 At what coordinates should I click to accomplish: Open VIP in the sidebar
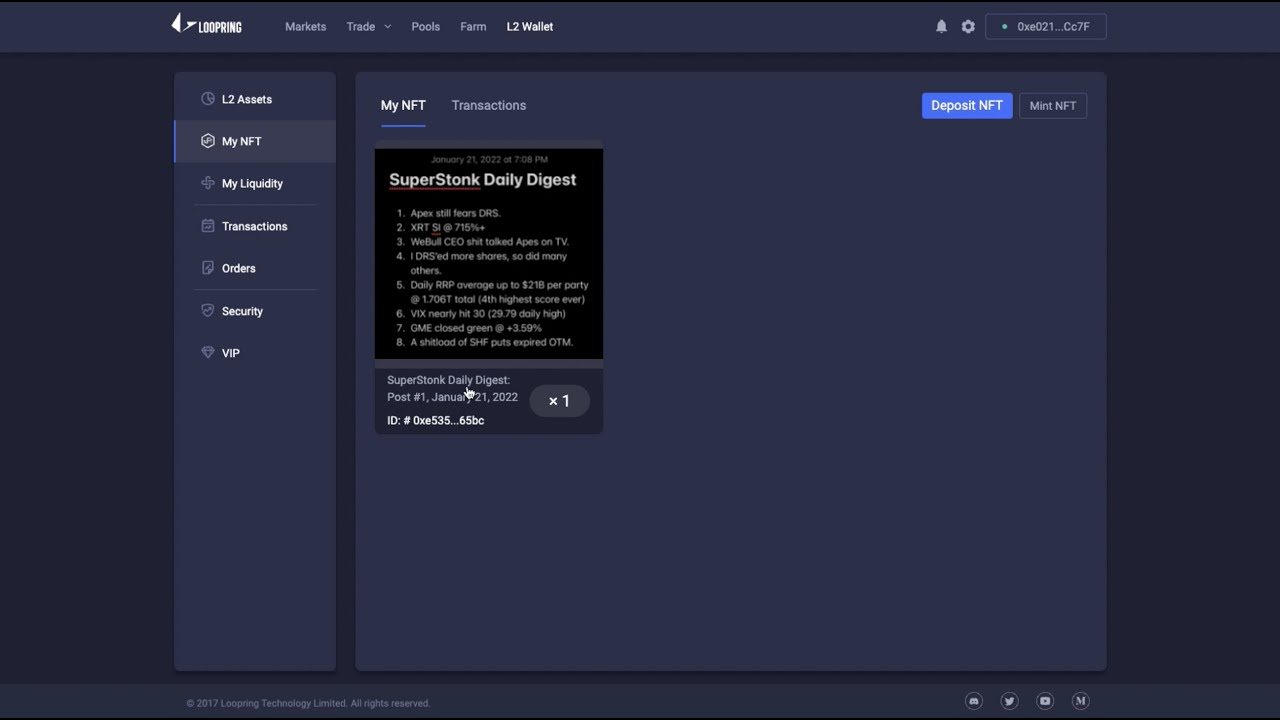point(255,353)
